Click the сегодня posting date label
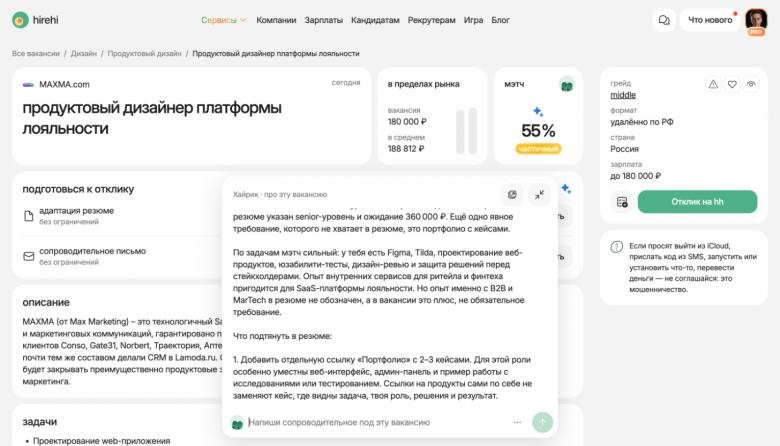Screen dimensions: 780x446 [x=346, y=83]
